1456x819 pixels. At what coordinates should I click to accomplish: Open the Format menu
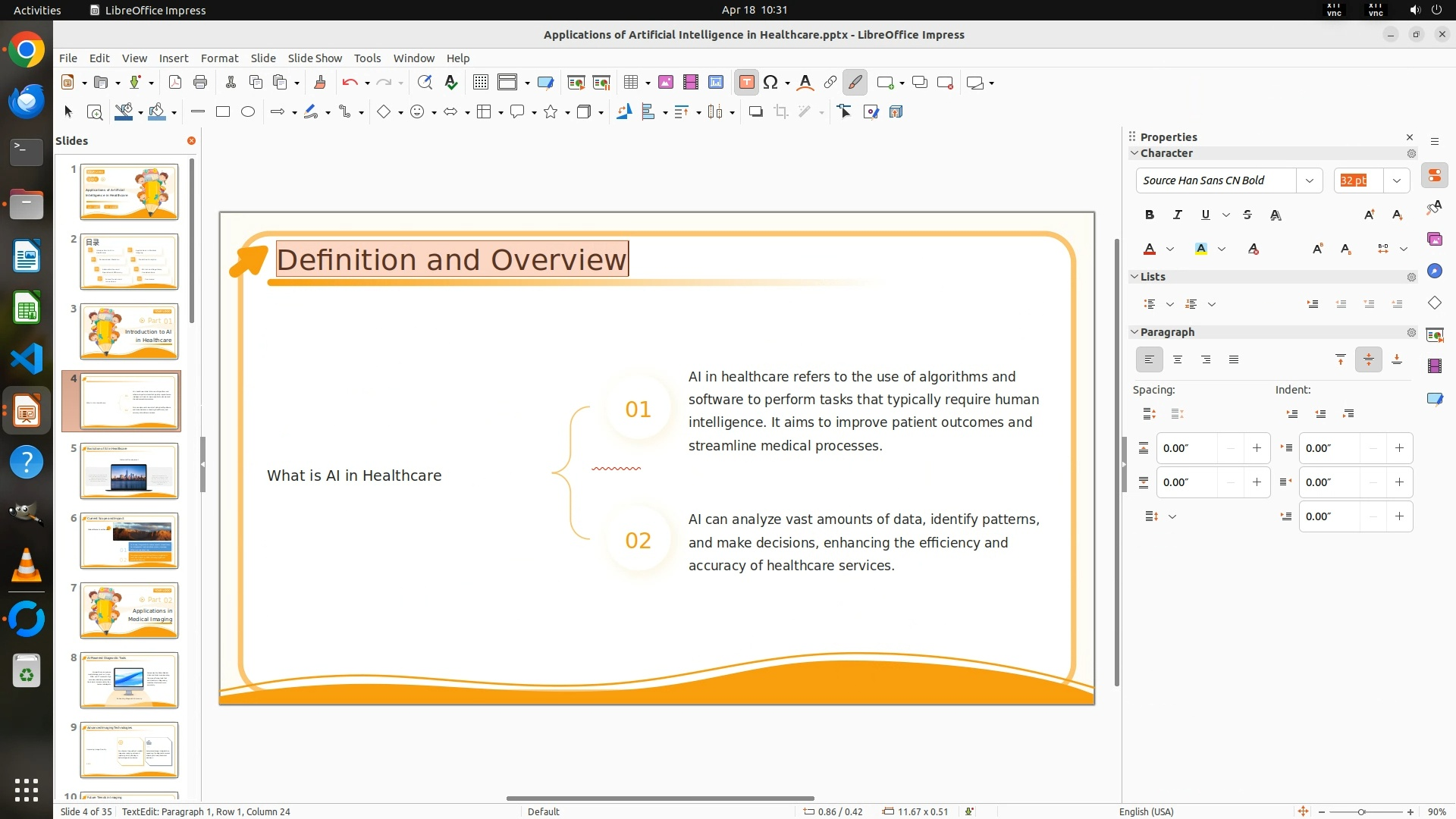tap(219, 58)
